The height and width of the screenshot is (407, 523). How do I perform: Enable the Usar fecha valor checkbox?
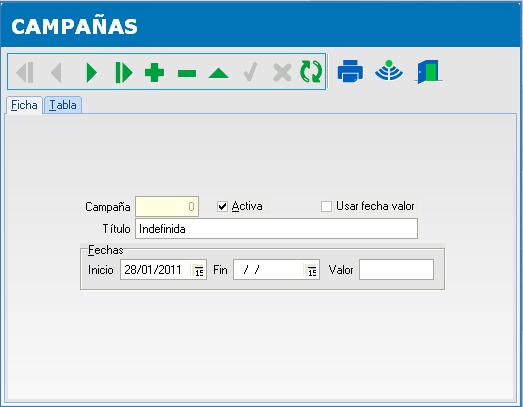pyautogui.click(x=326, y=206)
